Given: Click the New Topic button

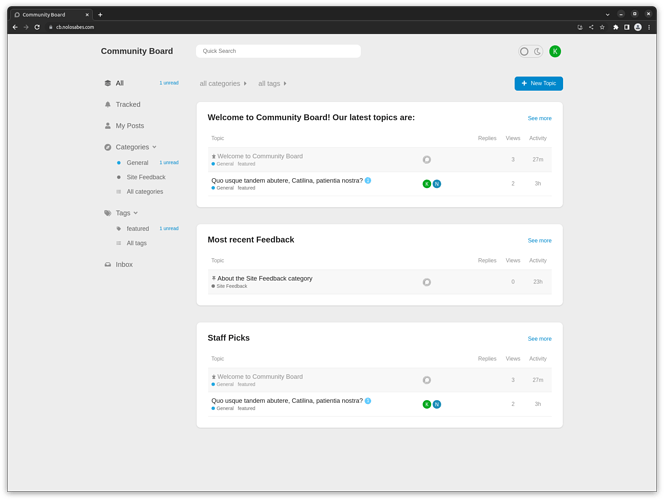Looking at the screenshot, I should 538,83.
